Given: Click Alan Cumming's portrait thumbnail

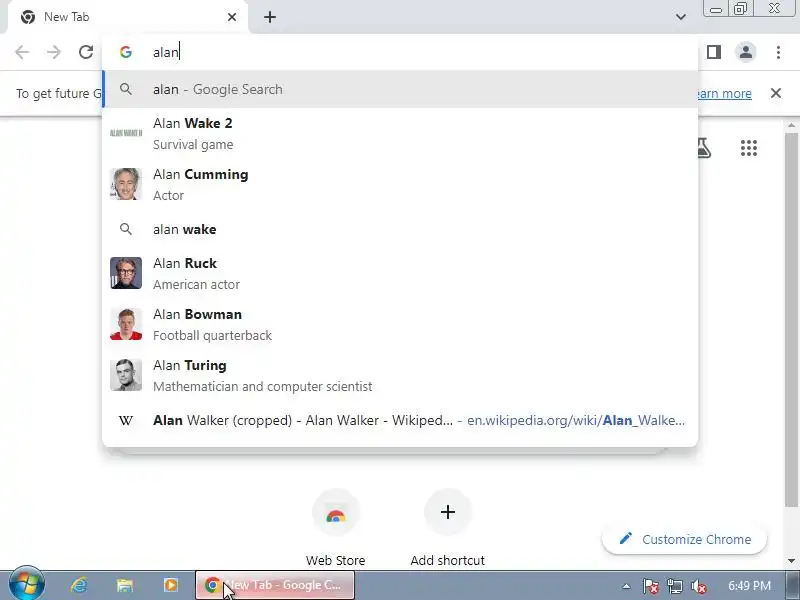Looking at the screenshot, I should (126, 184).
